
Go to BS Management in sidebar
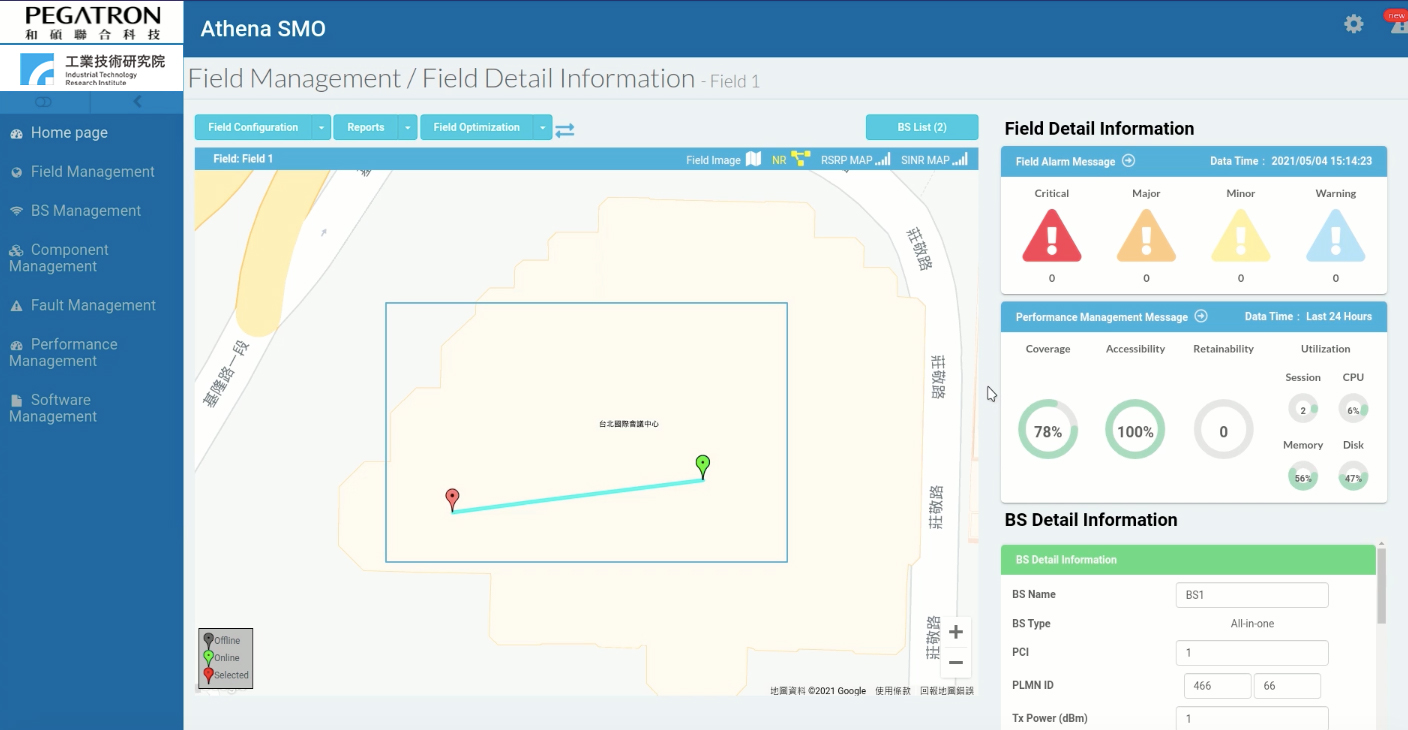pyautogui.click(x=85, y=211)
